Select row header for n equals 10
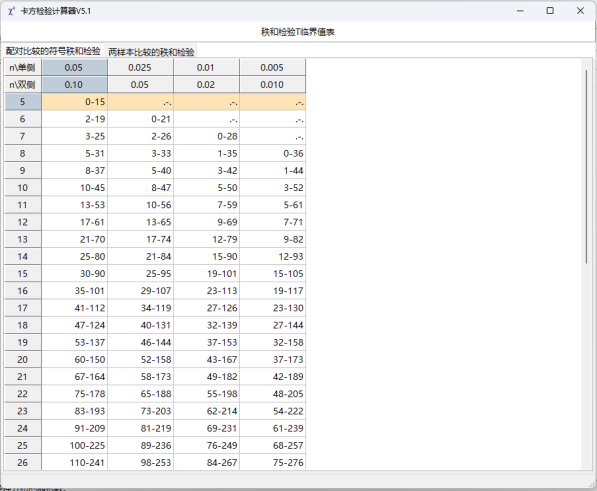This screenshot has width=597, height=491. click(23, 188)
